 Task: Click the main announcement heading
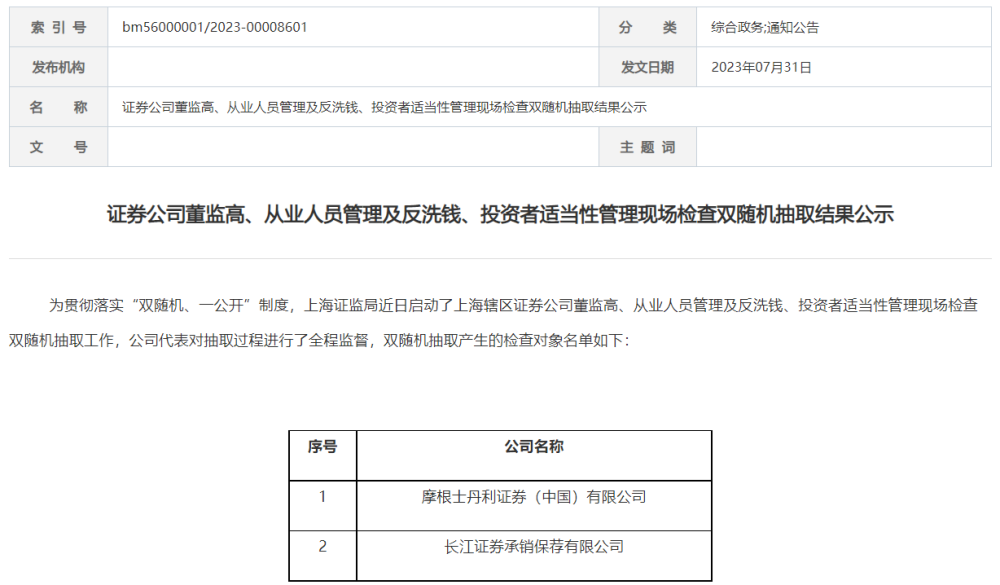click(500, 212)
